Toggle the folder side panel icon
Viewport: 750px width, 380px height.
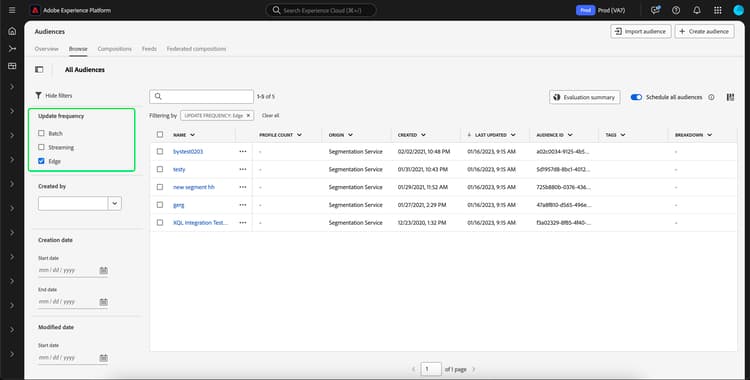39,69
